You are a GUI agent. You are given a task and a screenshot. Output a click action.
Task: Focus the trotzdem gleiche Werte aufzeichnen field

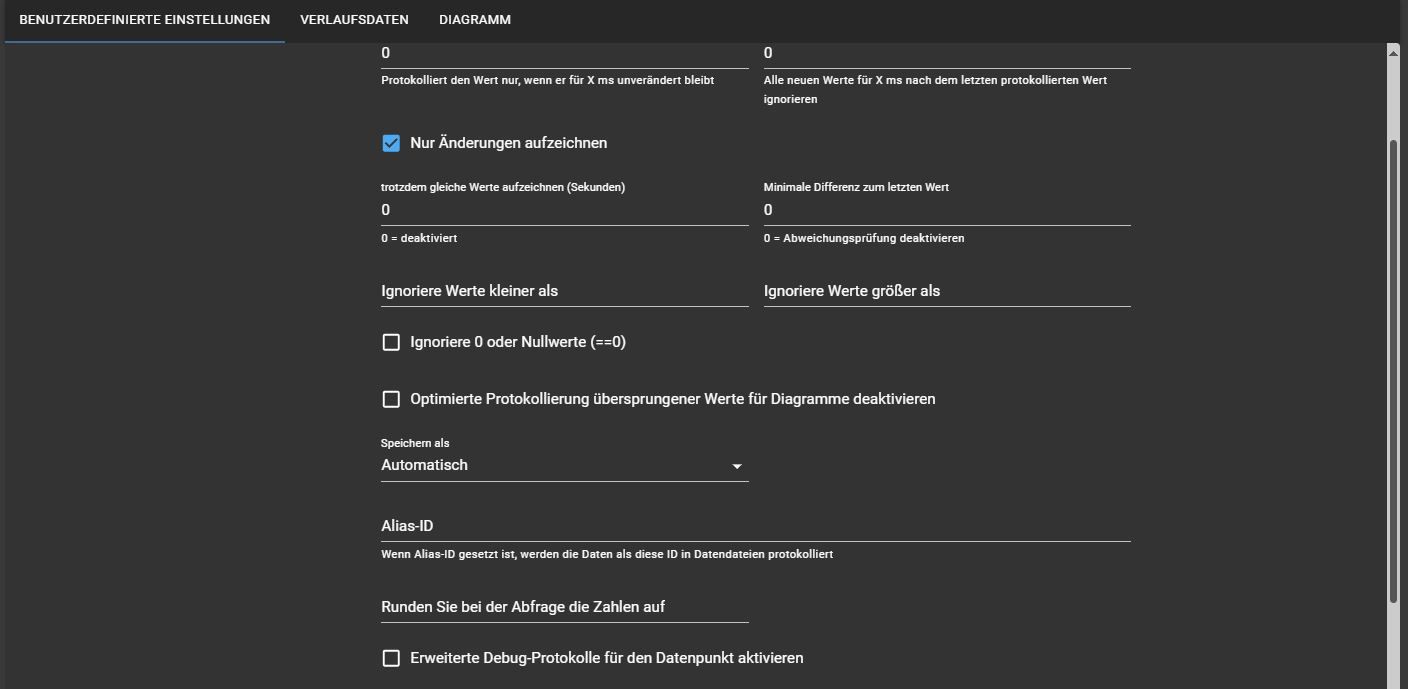coord(564,210)
